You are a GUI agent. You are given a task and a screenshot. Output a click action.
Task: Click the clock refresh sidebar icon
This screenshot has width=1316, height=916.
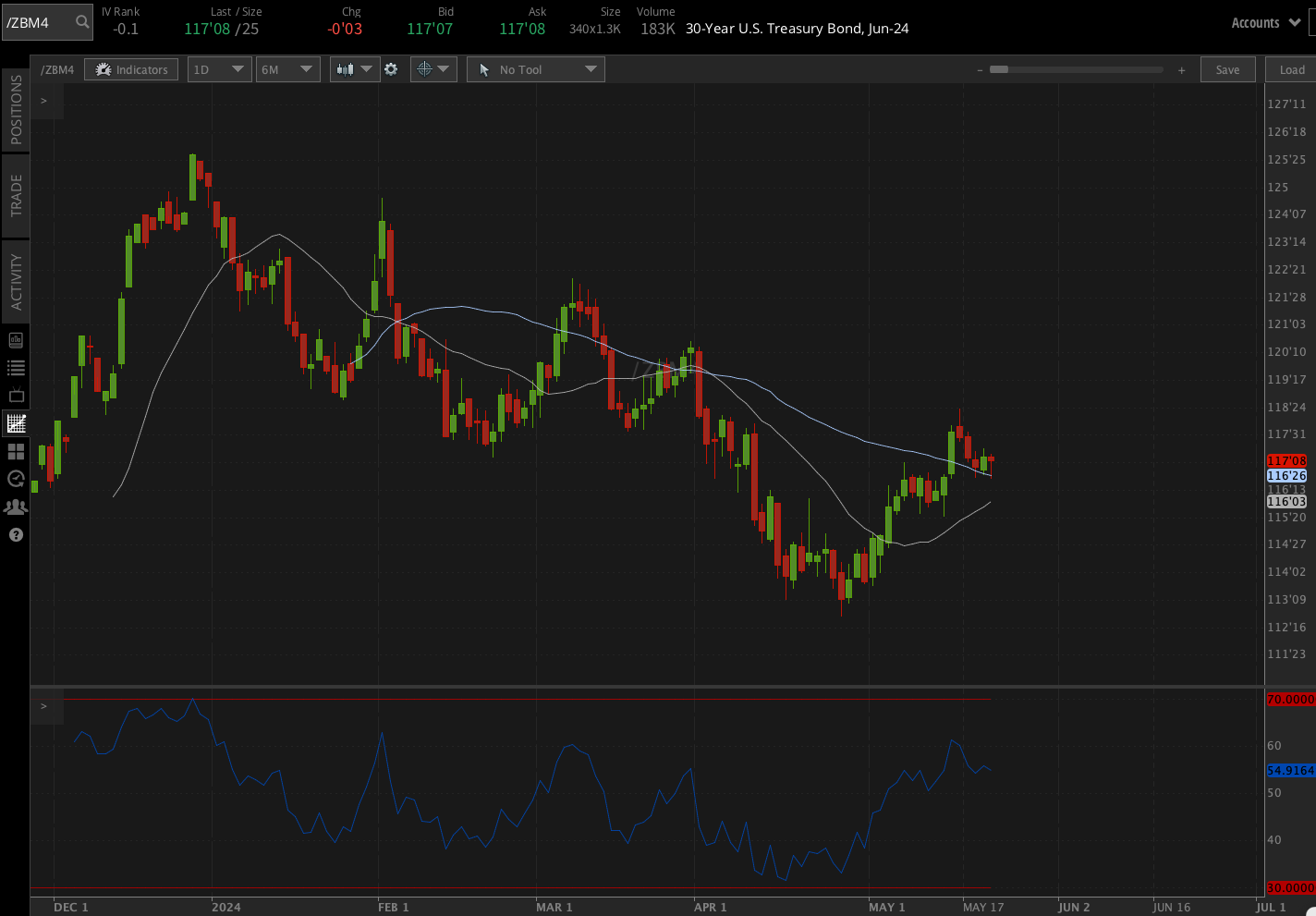pos(16,479)
